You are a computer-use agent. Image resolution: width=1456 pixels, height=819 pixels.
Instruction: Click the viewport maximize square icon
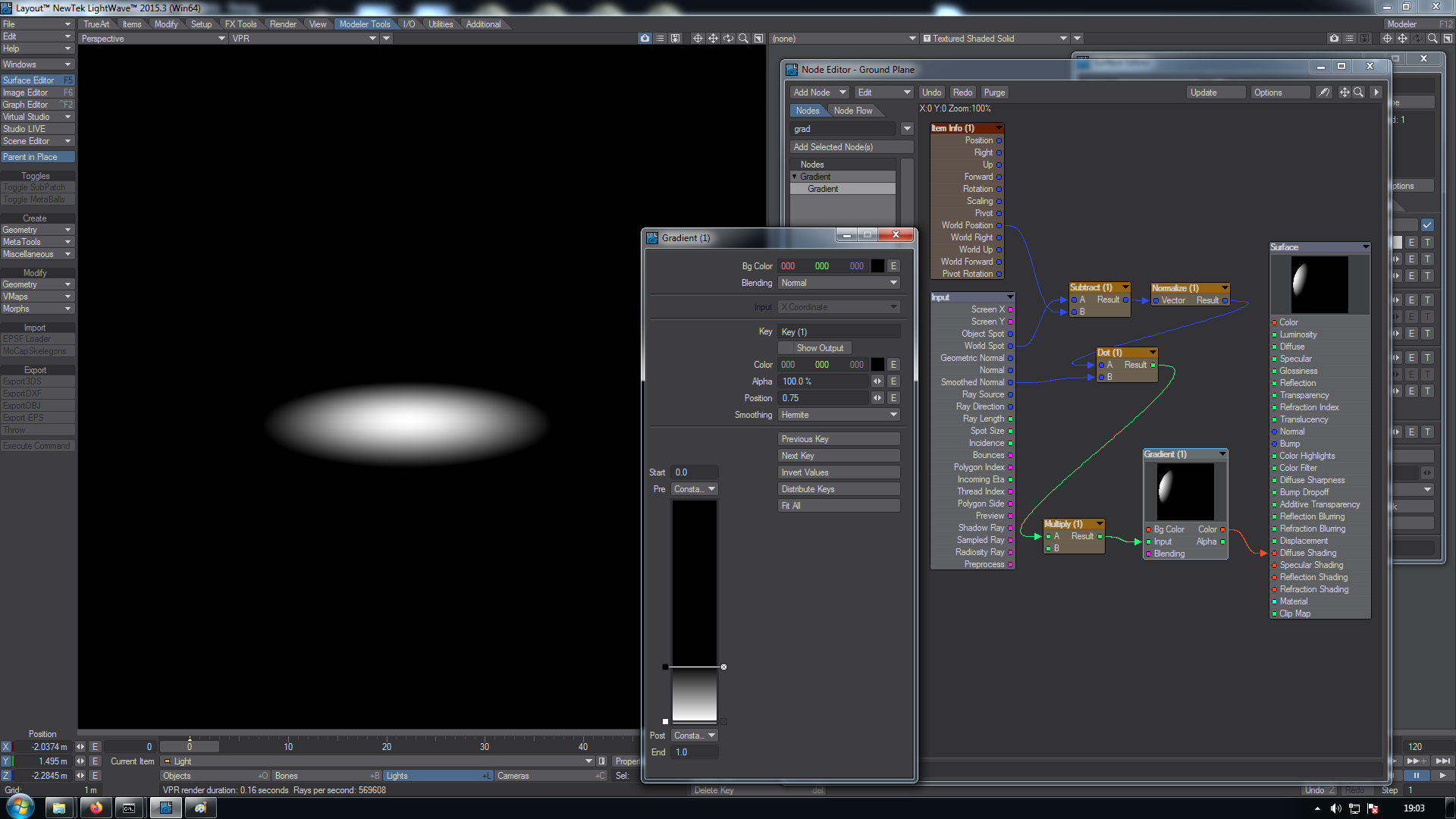pyautogui.click(x=758, y=38)
